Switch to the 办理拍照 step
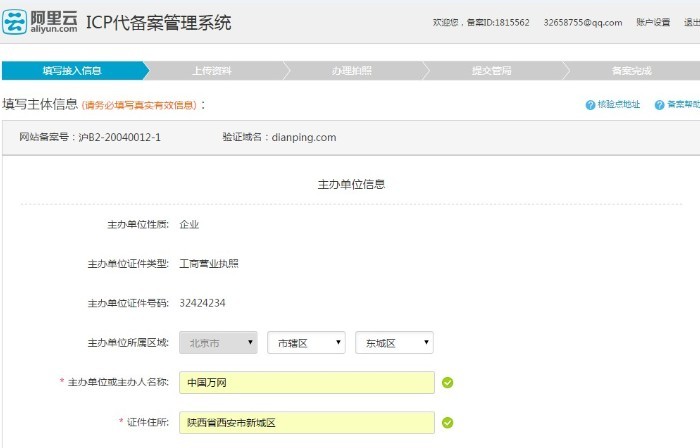700x448 pixels. pyautogui.click(x=352, y=71)
